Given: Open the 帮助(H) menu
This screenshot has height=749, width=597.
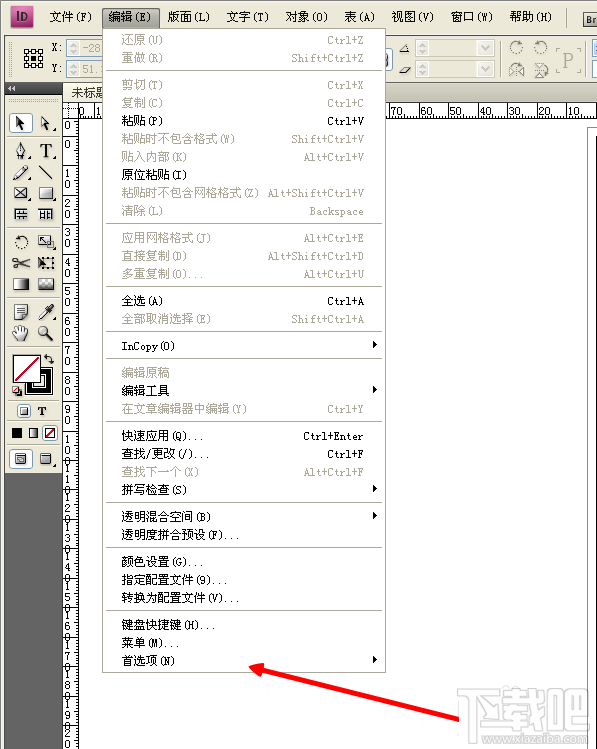Looking at the screenshot, I should (x=531, y=17).
